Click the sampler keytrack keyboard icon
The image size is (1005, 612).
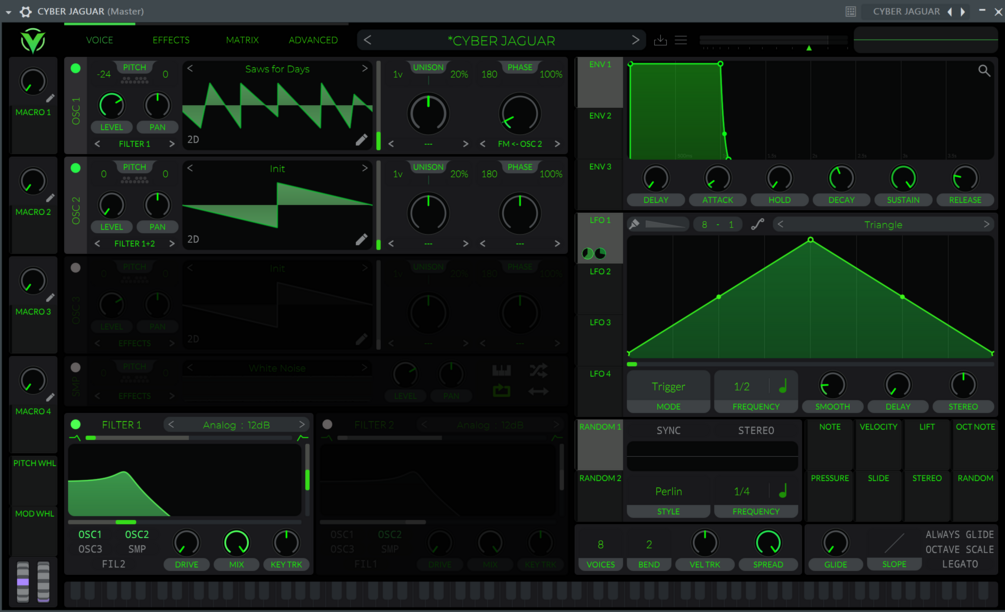(501, 370)
